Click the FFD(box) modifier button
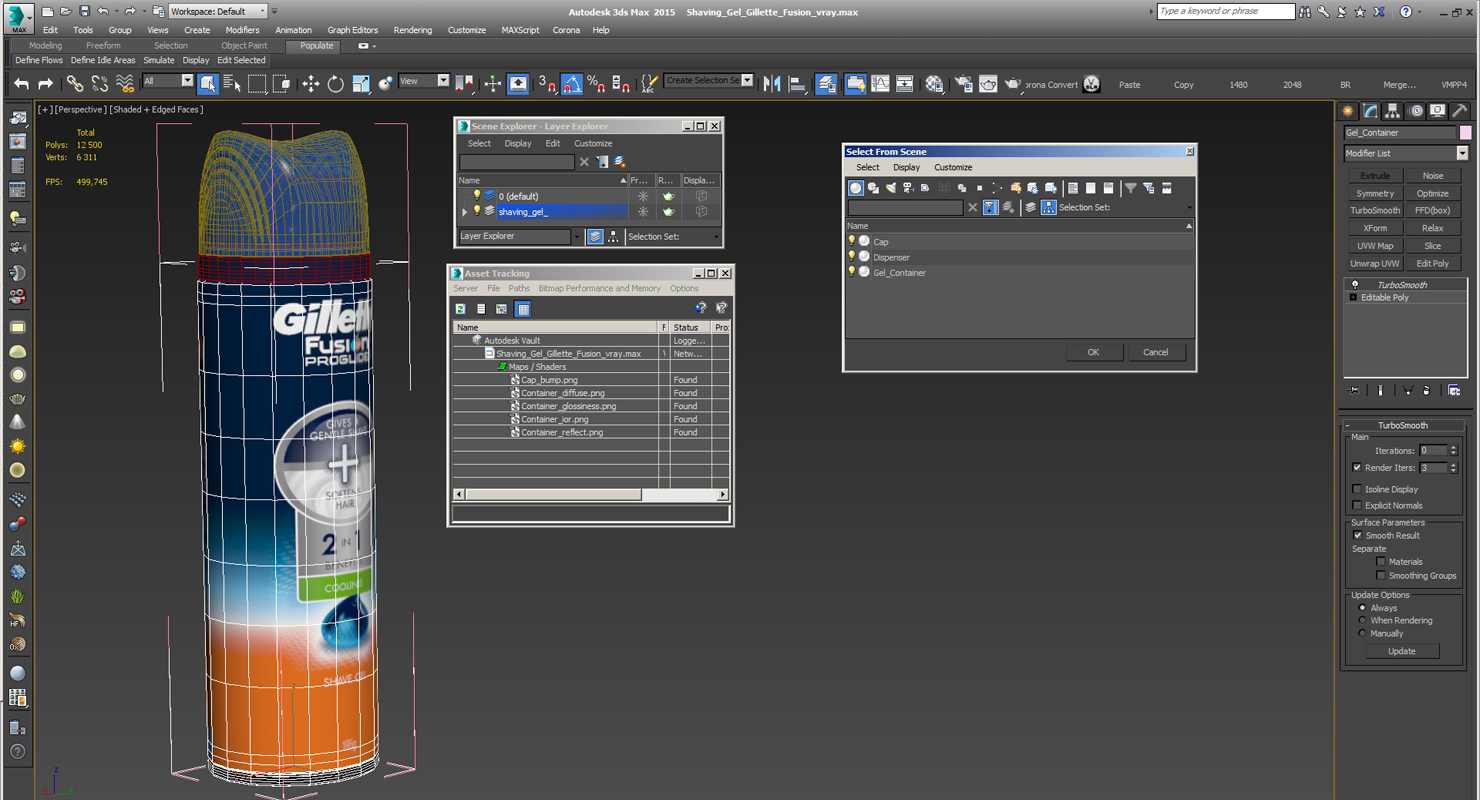This screenshot has width=1480, height=800. tap(1432, 211)
